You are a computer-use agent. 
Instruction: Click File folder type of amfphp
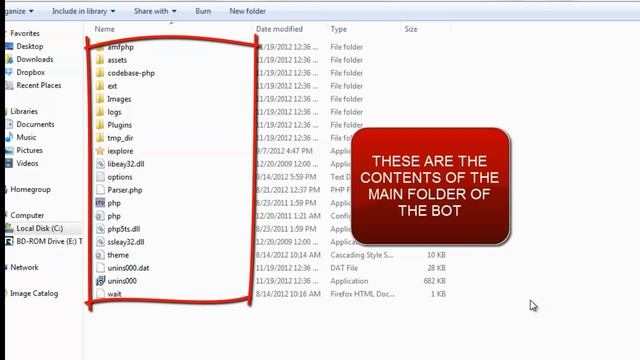click(347, 47)
